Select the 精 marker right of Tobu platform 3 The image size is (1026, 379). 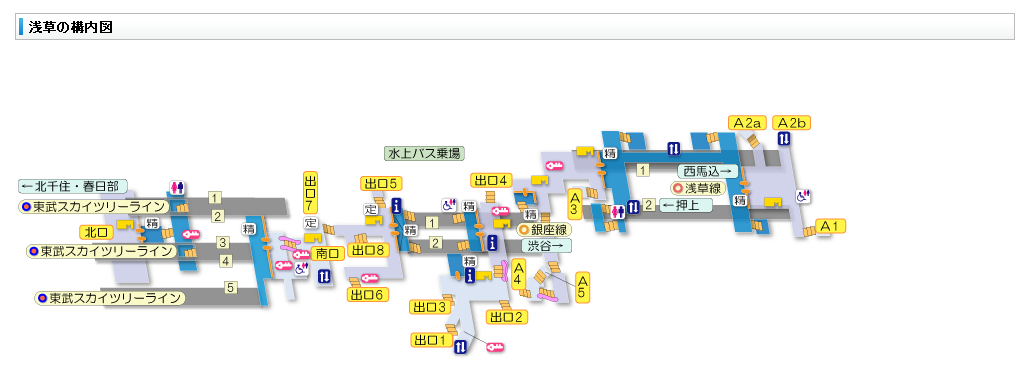coord(248,228)
